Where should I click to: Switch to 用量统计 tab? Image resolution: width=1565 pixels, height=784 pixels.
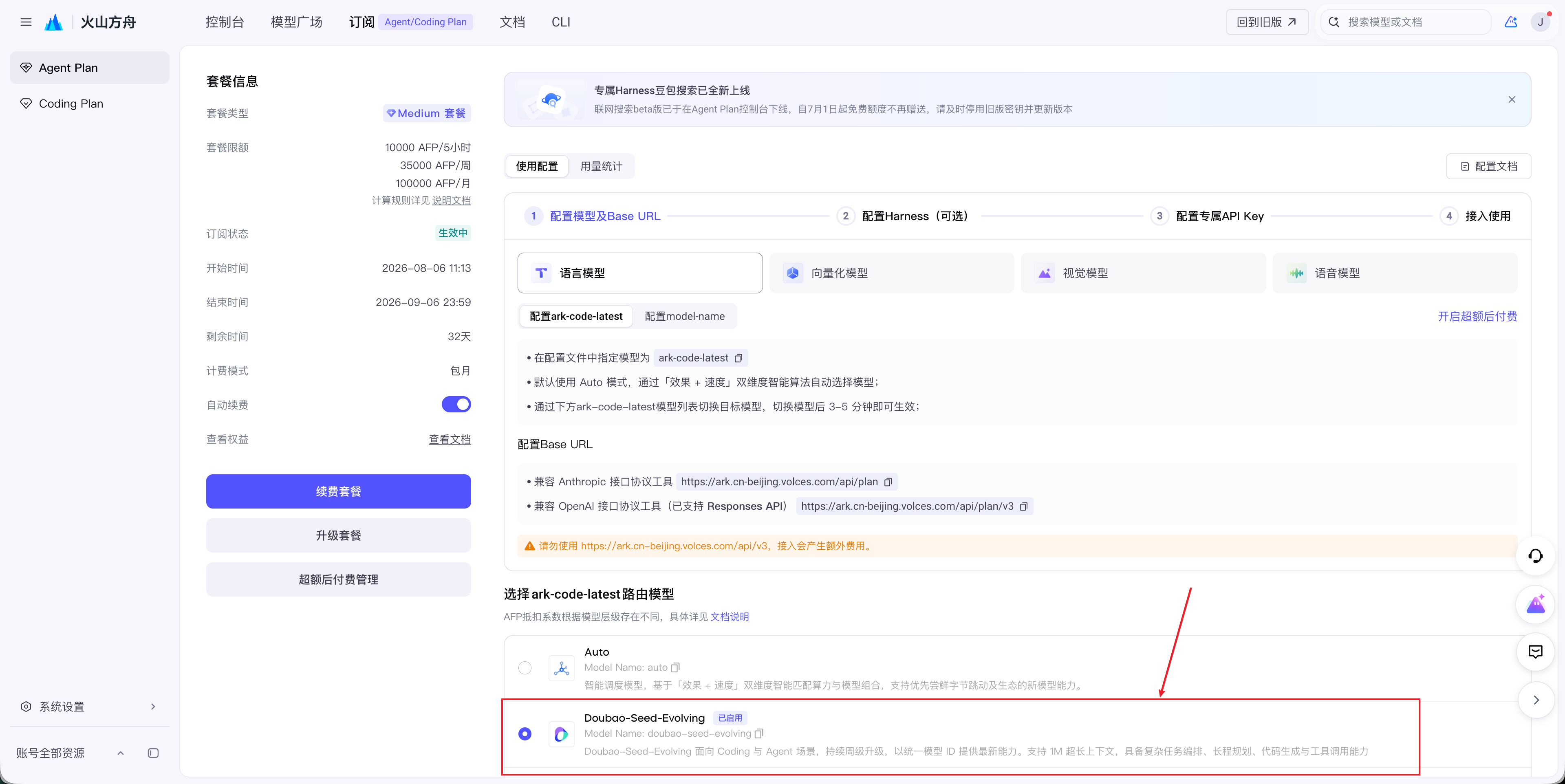point(601,166)
